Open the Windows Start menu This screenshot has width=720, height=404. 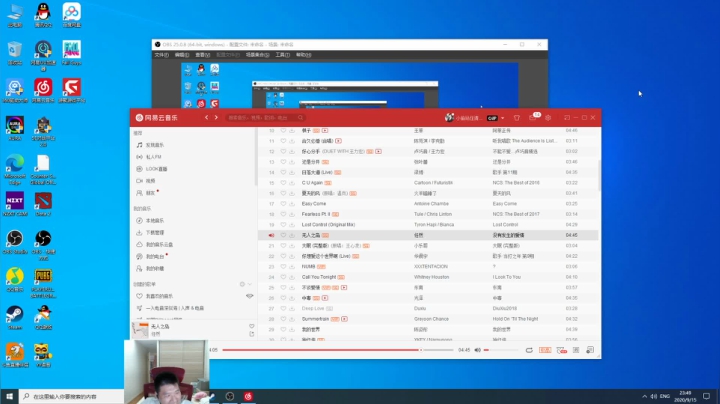[x=9, y=396]
